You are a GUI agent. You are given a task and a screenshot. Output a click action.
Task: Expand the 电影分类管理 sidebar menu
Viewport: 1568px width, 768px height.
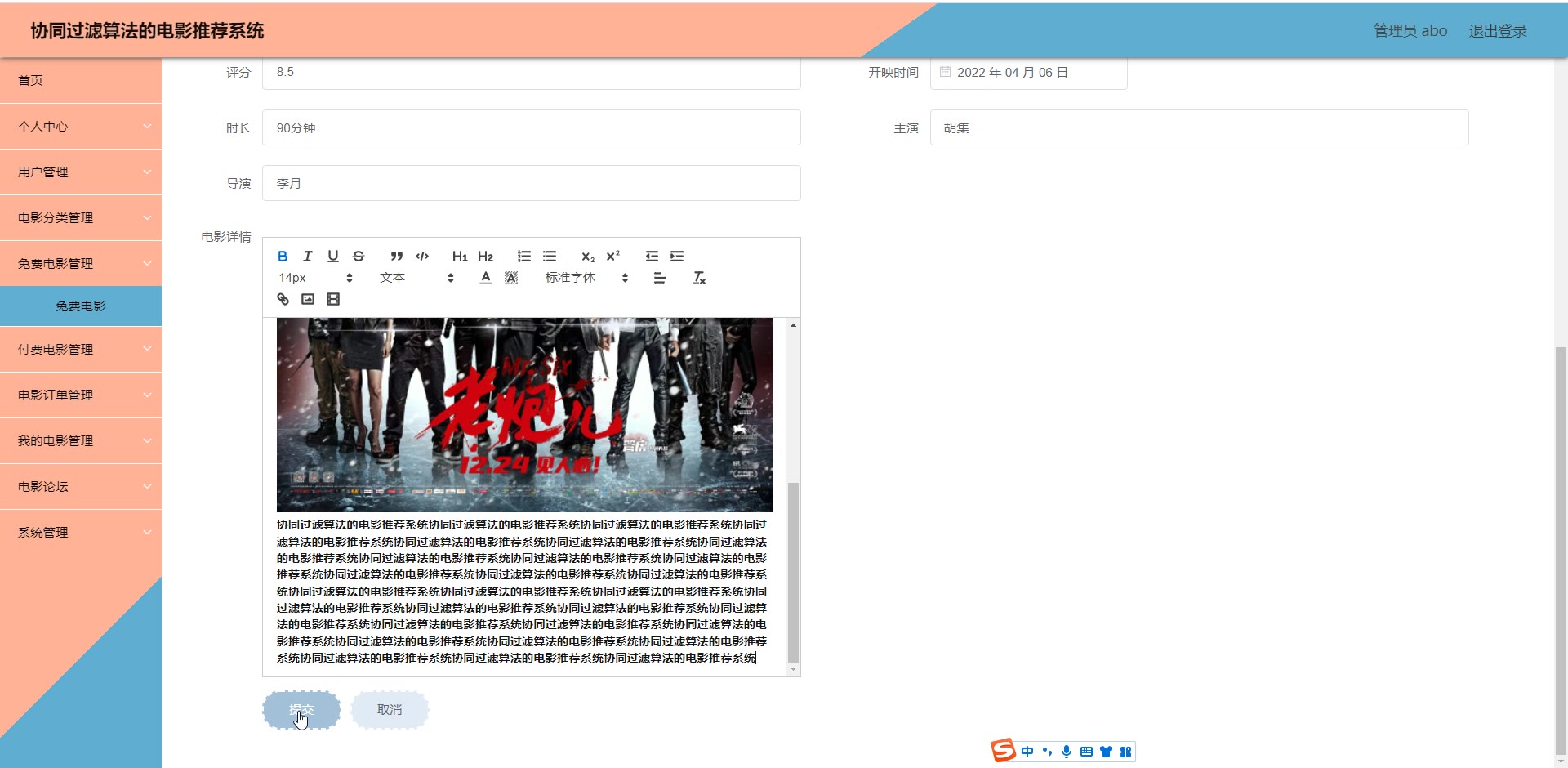click(x=81, y=218)
